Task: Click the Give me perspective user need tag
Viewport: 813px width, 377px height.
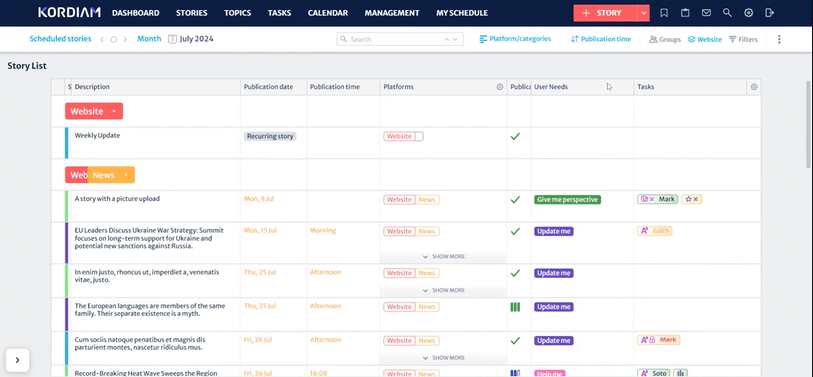Action: click(567, 200)
